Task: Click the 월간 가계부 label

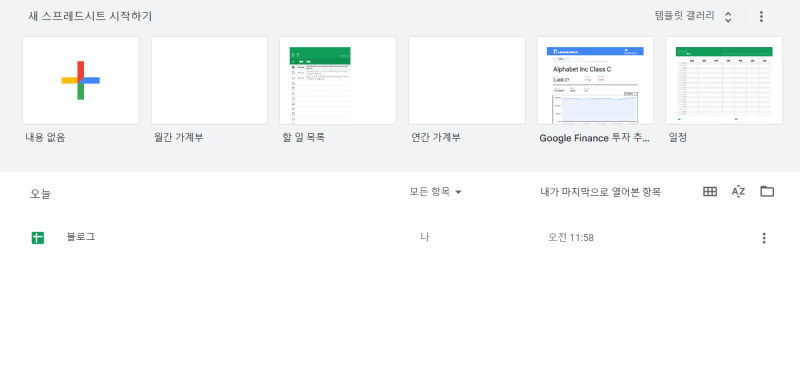Action: pos(179,137)
